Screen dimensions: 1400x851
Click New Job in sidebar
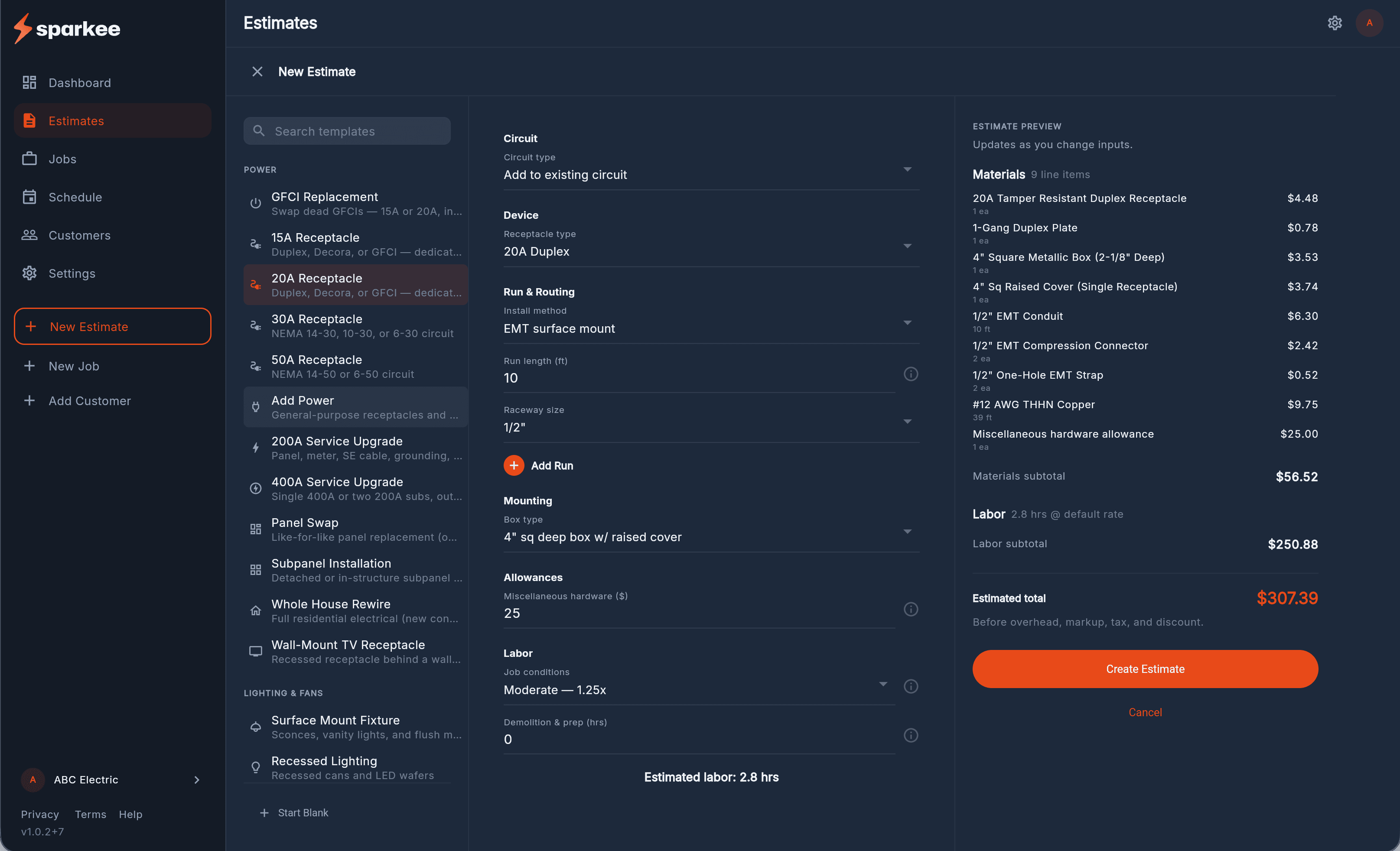pos(113,367)
